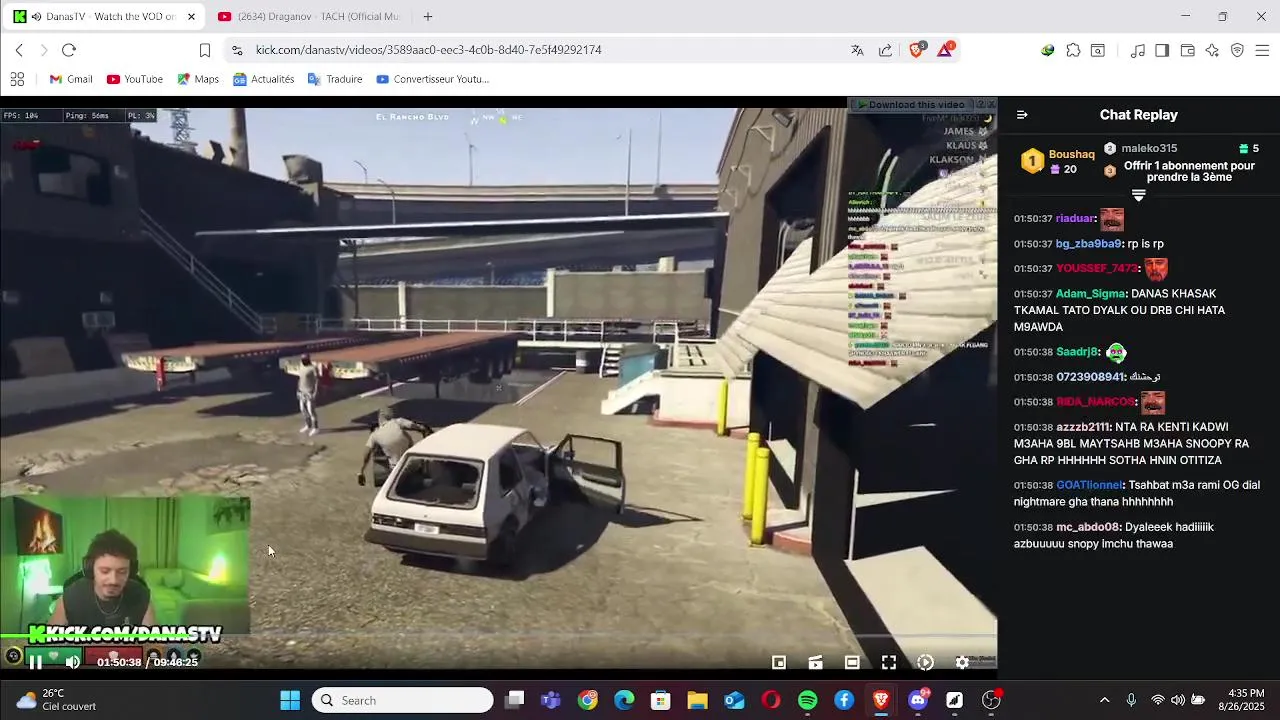Click chat username Saadrj8

1077,352
